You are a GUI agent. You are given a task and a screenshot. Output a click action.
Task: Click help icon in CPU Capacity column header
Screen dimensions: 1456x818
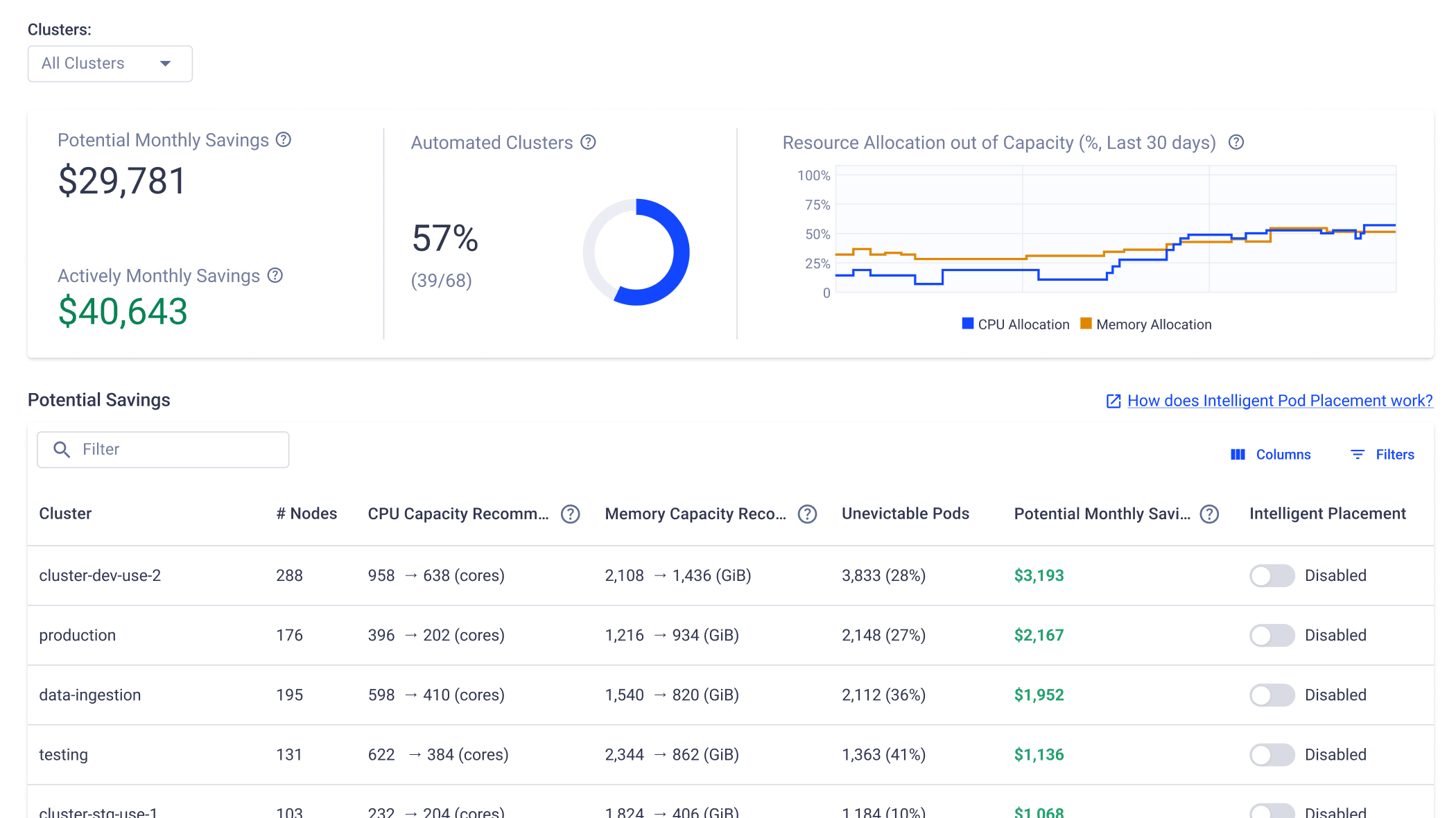[x=570, y=514]
